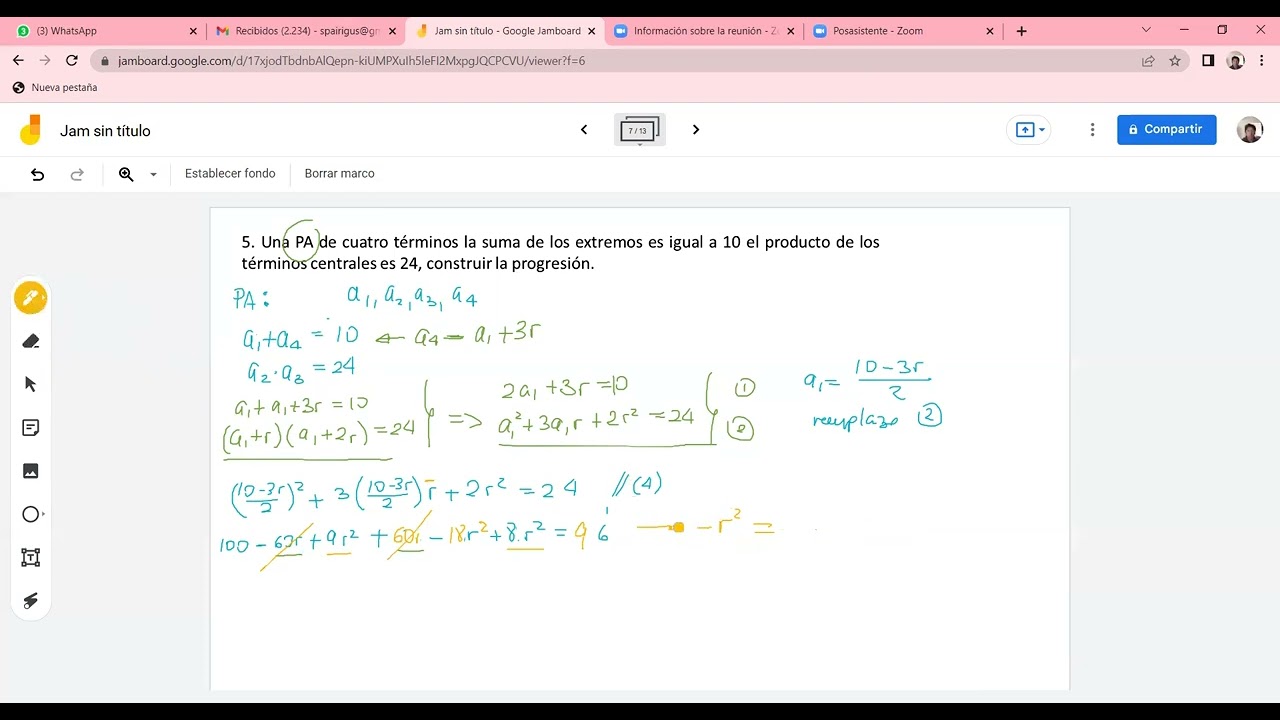The width and height of the screenshot is (1280, 720).
Task: Rename the title Jam sin título
Action: (105, 131)
